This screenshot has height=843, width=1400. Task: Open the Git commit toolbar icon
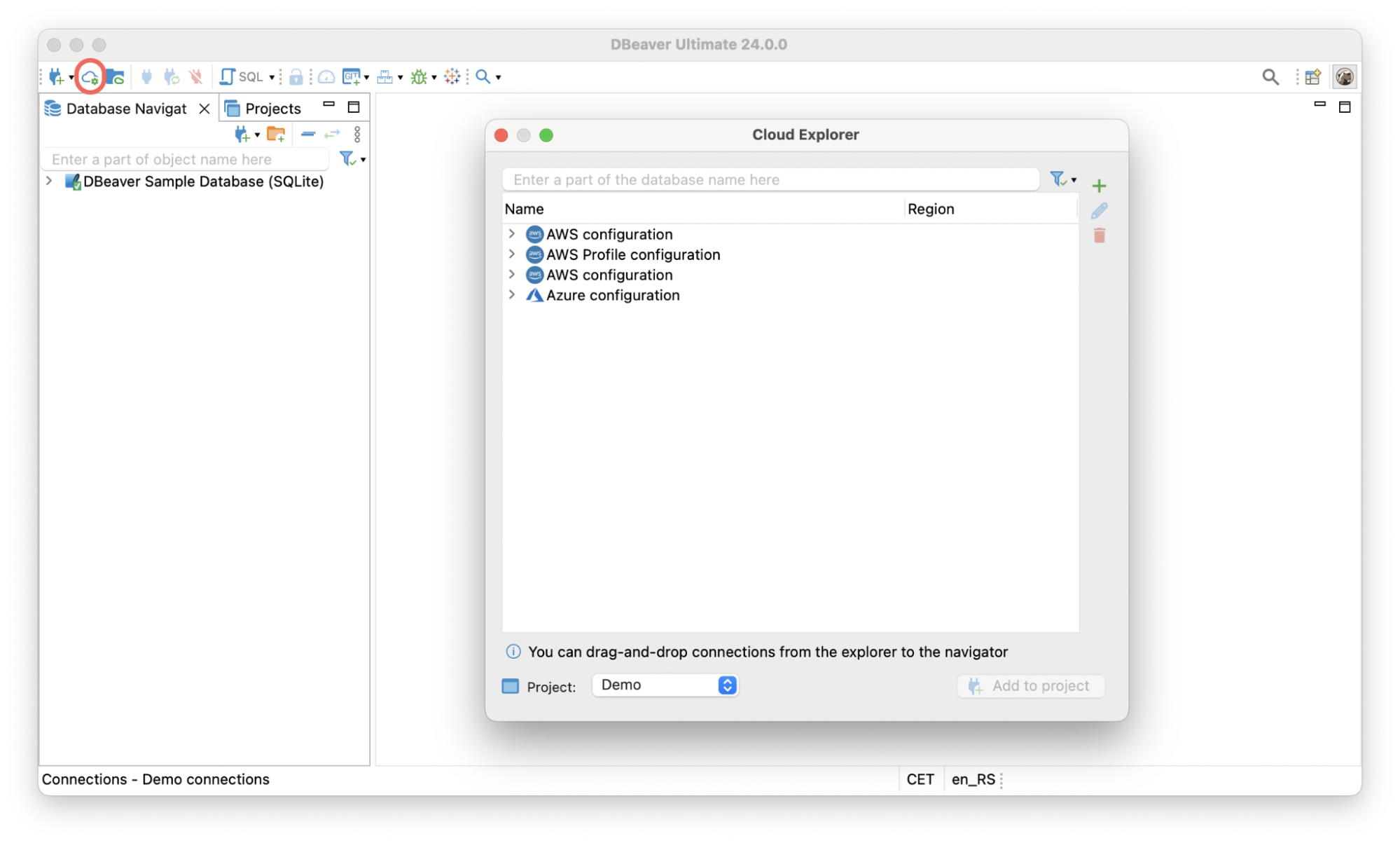coord(350,76)
